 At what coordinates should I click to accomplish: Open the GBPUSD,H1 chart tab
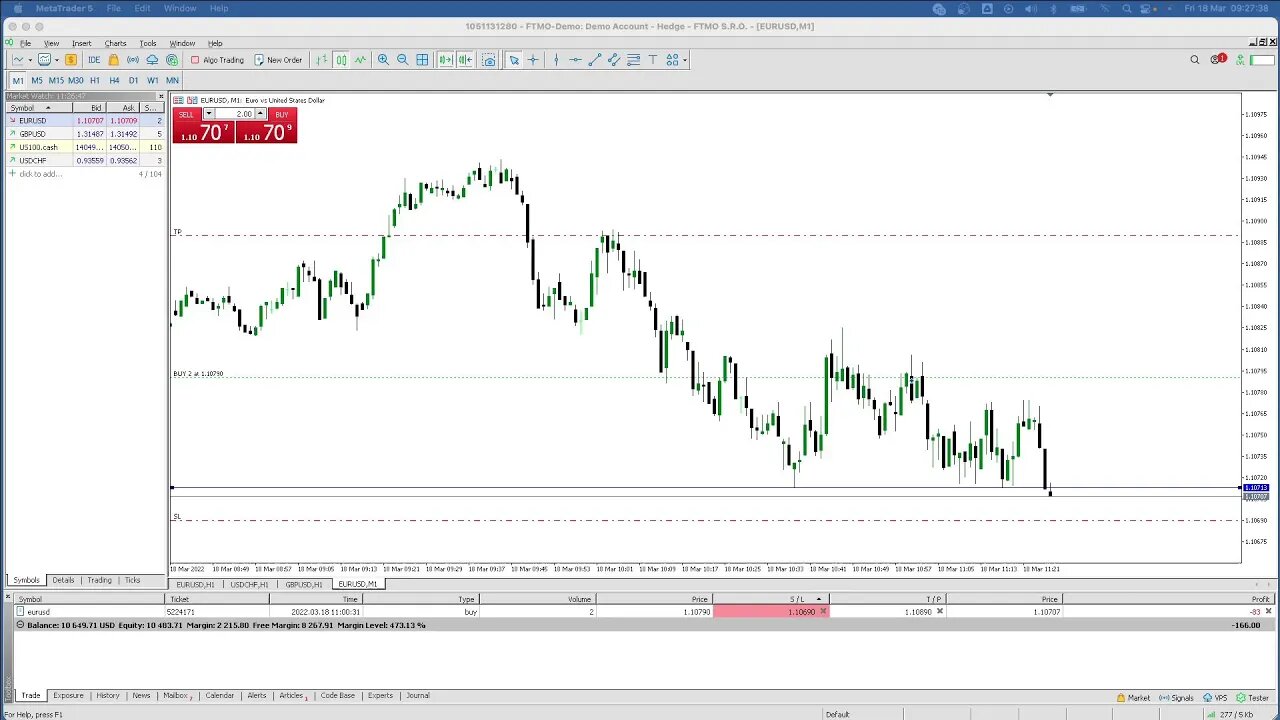304,584
